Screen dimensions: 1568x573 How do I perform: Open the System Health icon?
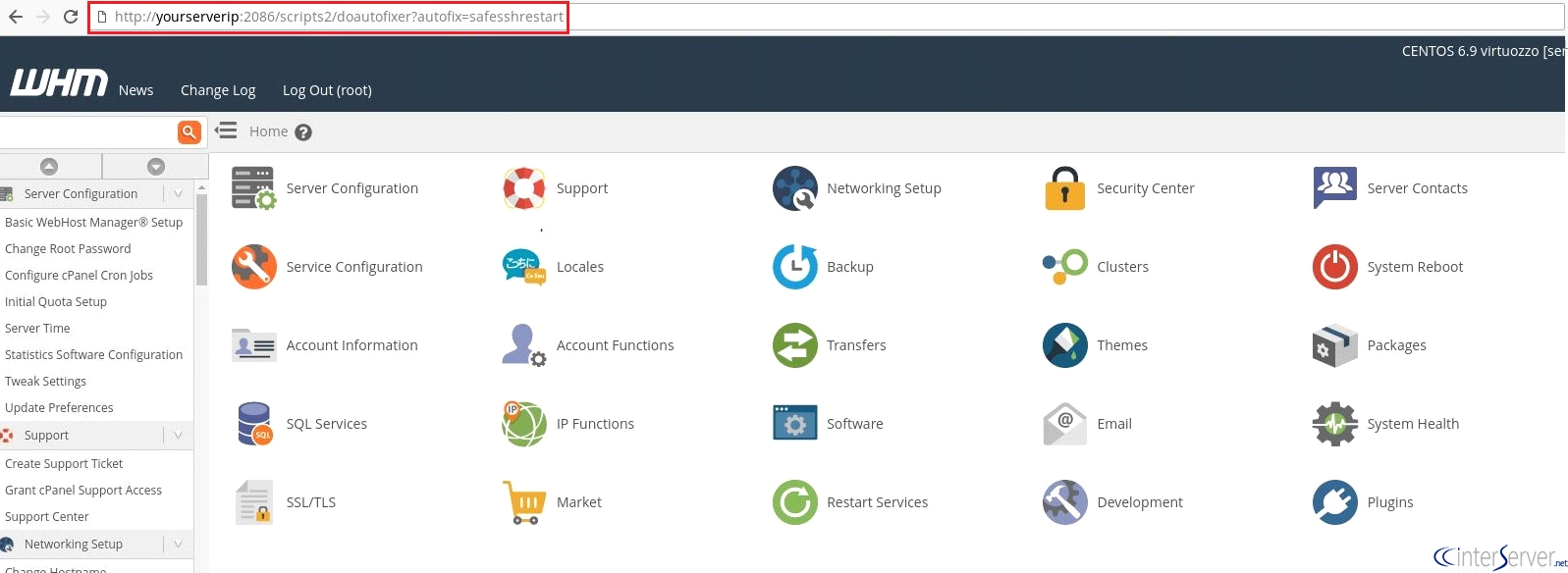[x=1334, y=424]
